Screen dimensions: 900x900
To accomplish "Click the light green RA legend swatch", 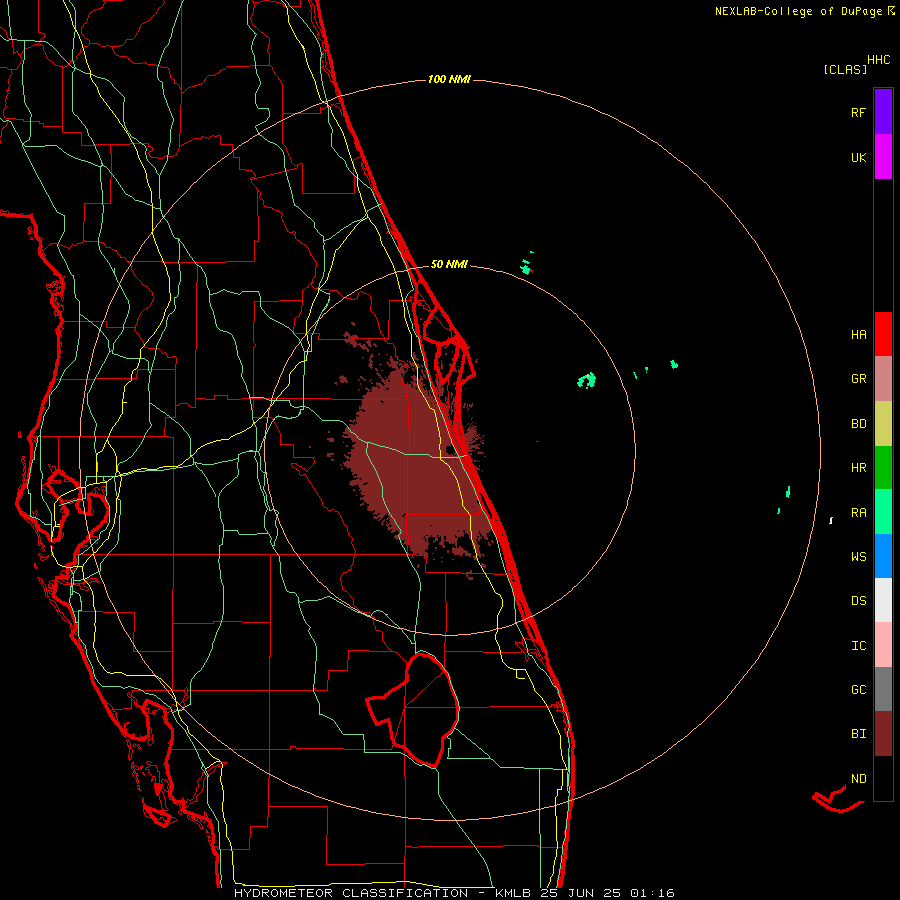I will (x=883, y=512).
